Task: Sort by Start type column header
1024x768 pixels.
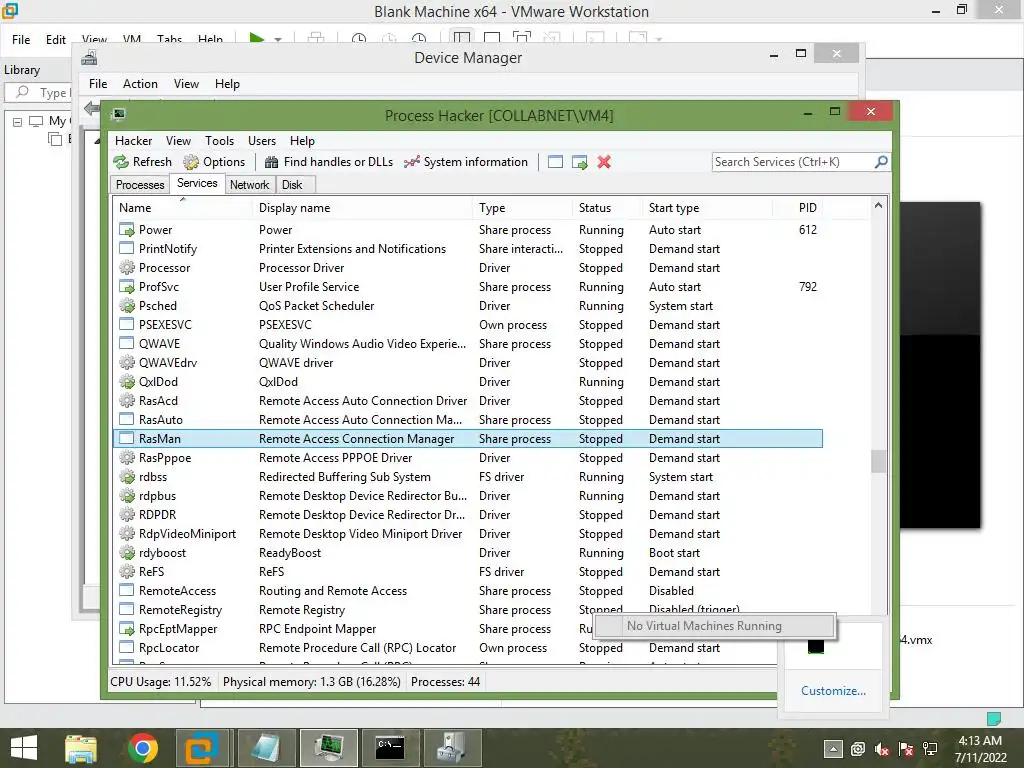Action: point(708,208)
